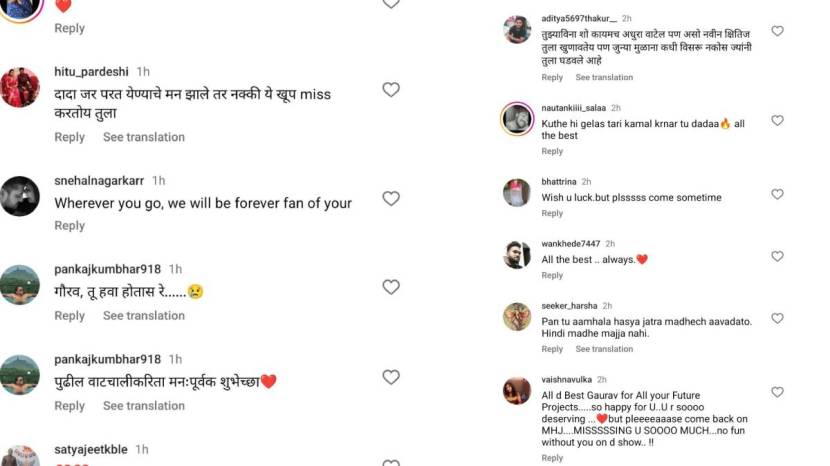The height and width of the screenshot is (466, 830).
Task: Like snehalnagarkarr's comment with the heart
Action: pyautogui.click(x=391, y=198)
